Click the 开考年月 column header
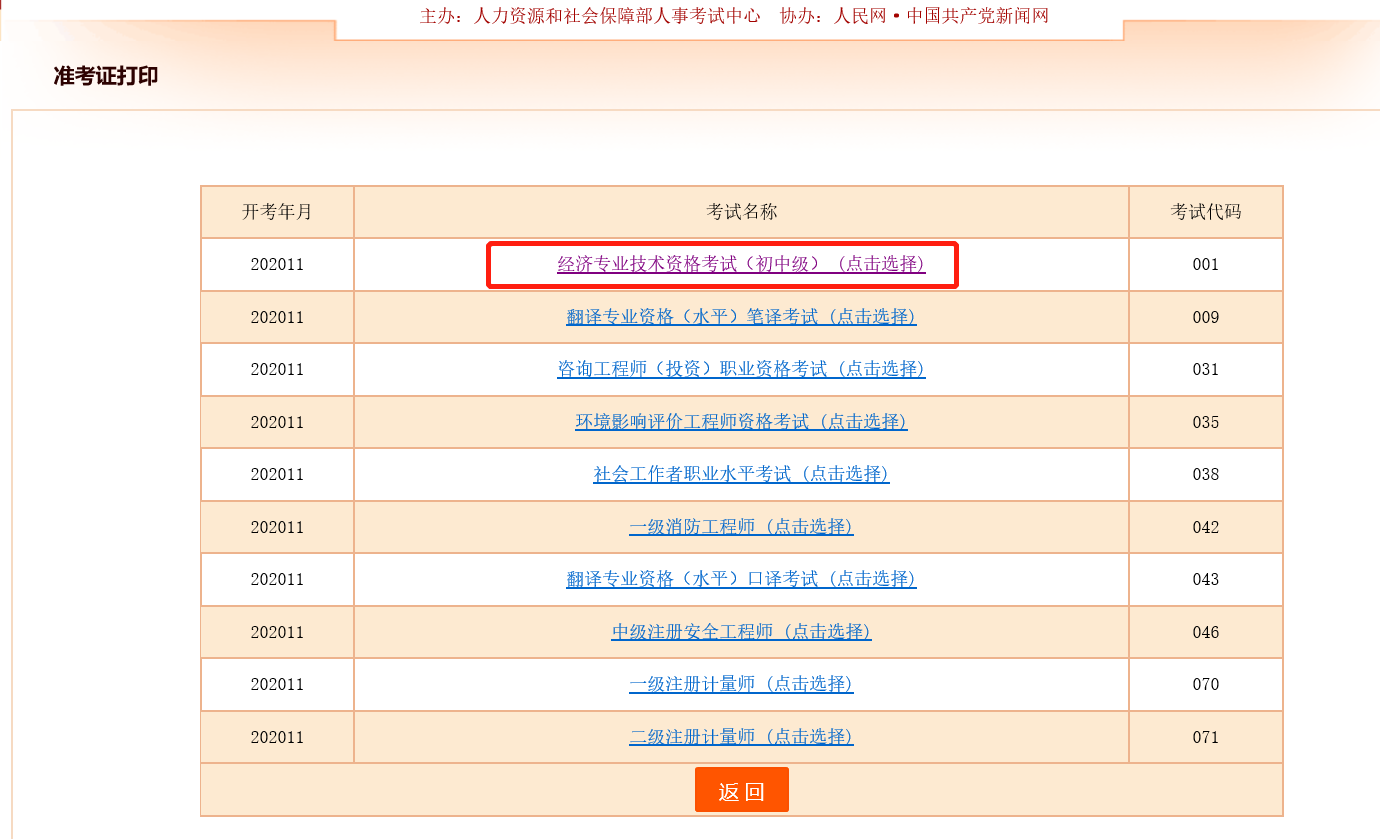 pyautogui.click(x=276, y=212)
